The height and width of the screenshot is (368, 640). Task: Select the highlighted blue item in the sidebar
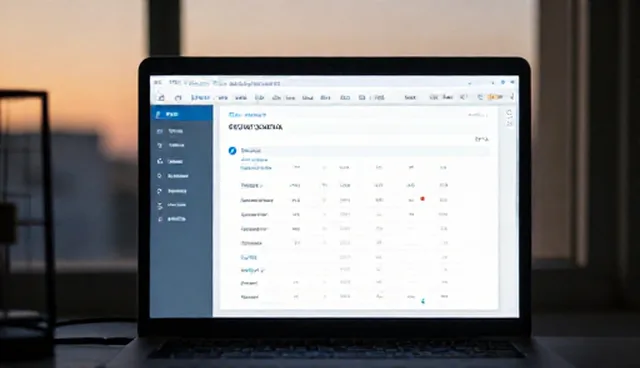pos(182,114)
